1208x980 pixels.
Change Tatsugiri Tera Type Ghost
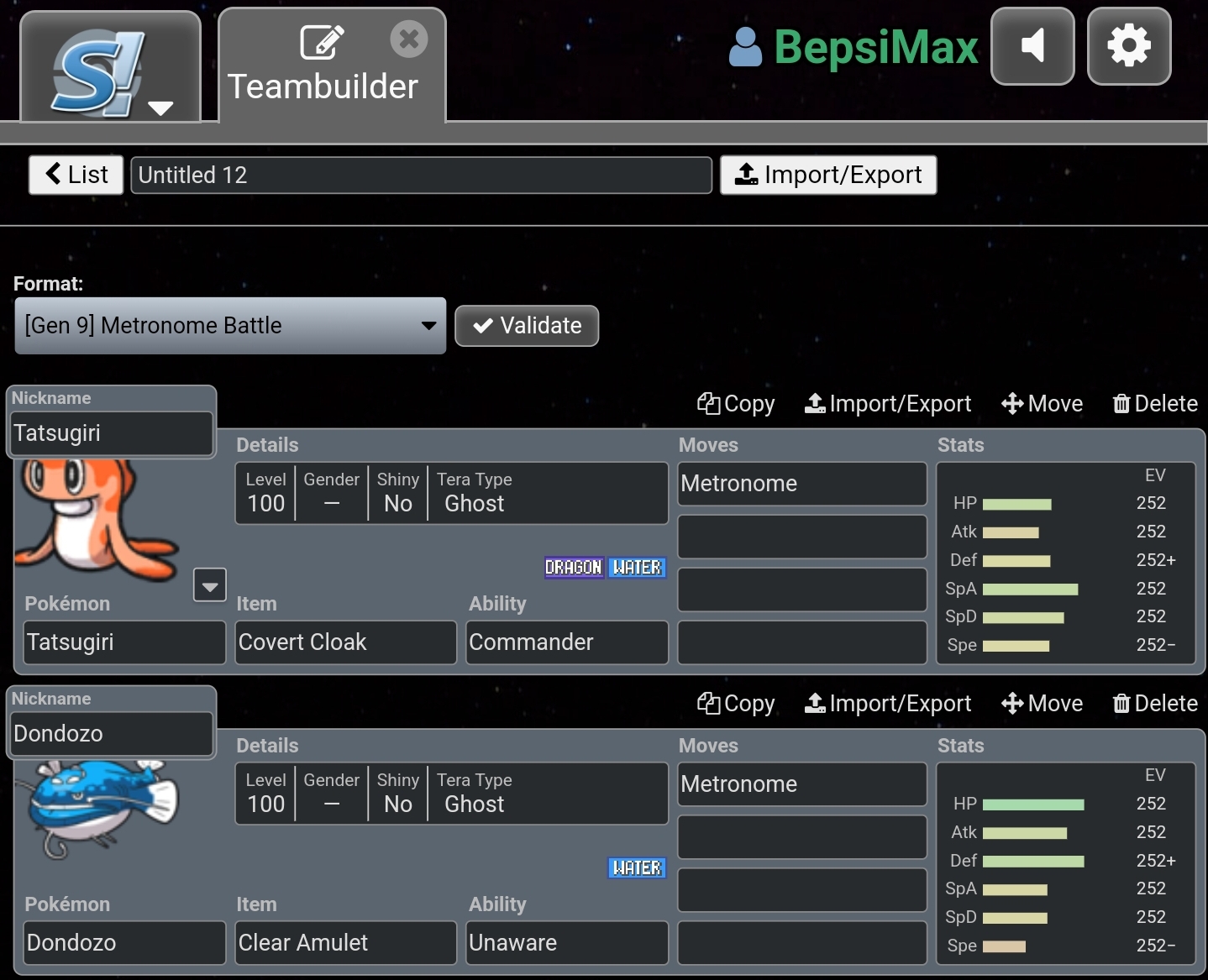474,493
